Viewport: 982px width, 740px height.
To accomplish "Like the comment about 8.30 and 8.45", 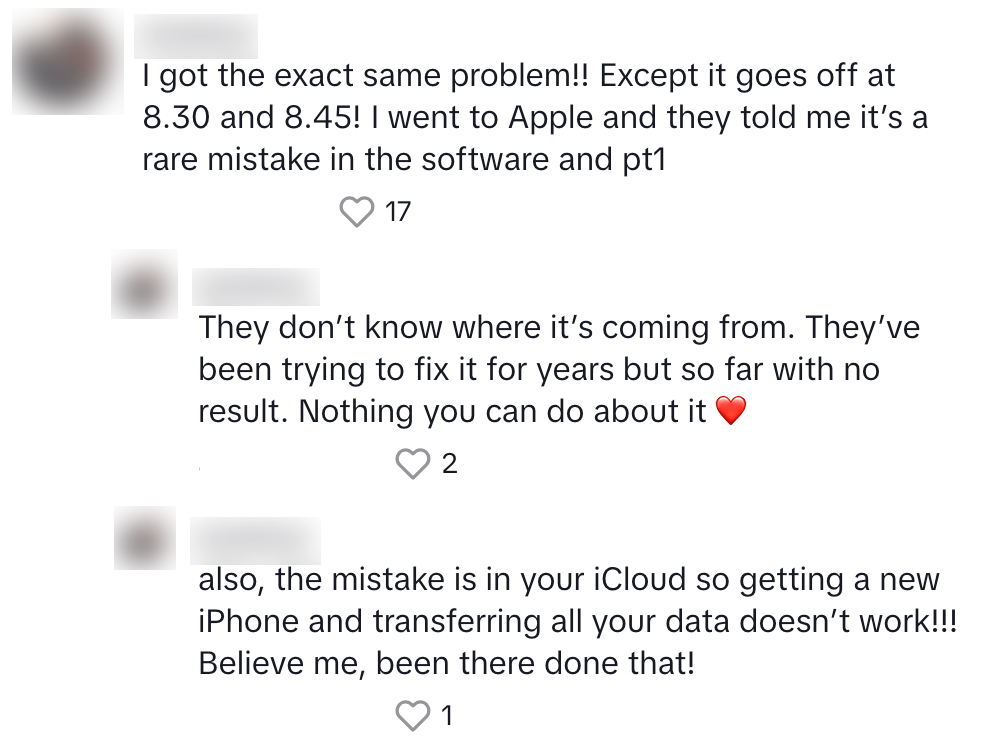I will click(357, 212).
